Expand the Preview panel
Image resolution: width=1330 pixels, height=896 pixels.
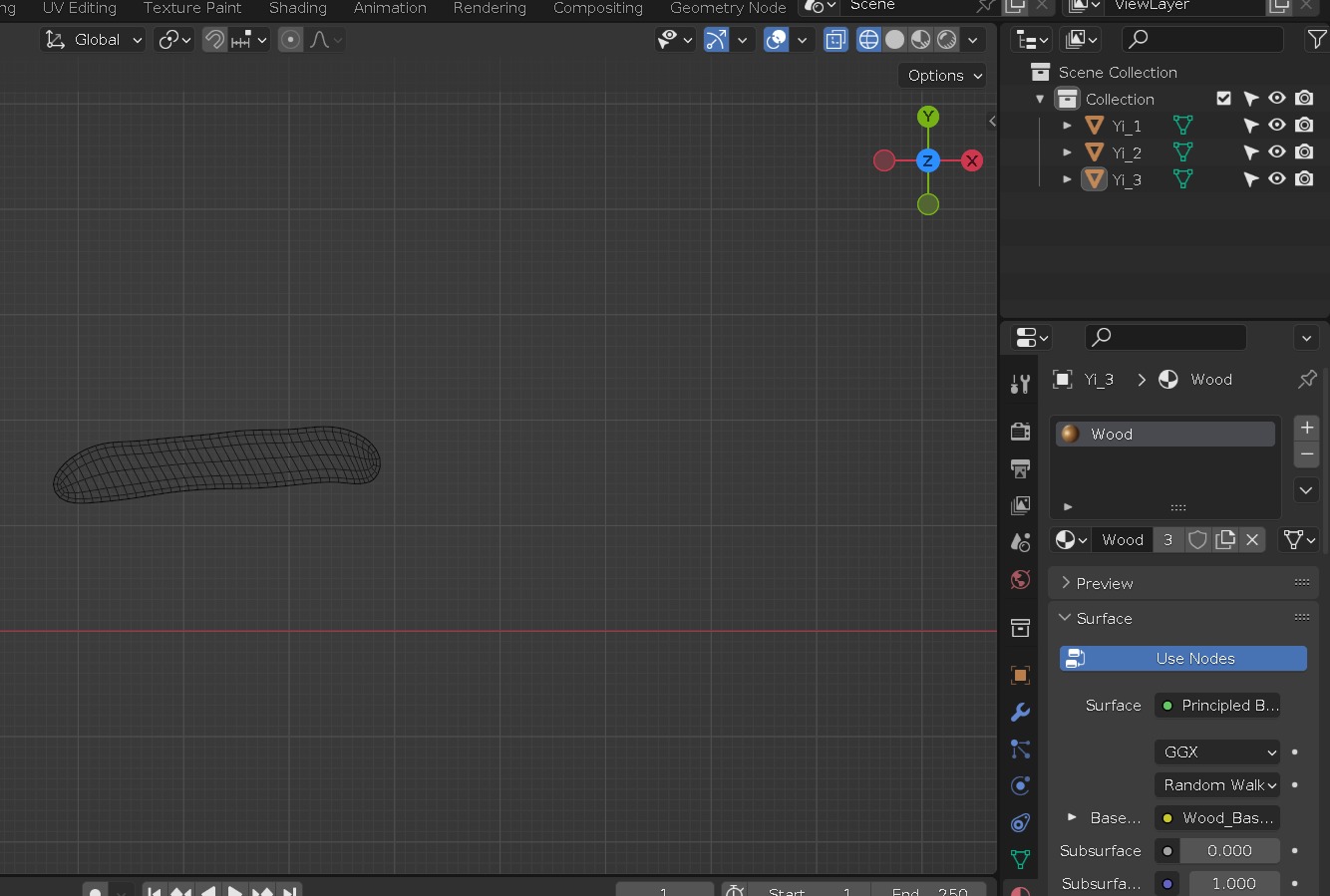1183,583
